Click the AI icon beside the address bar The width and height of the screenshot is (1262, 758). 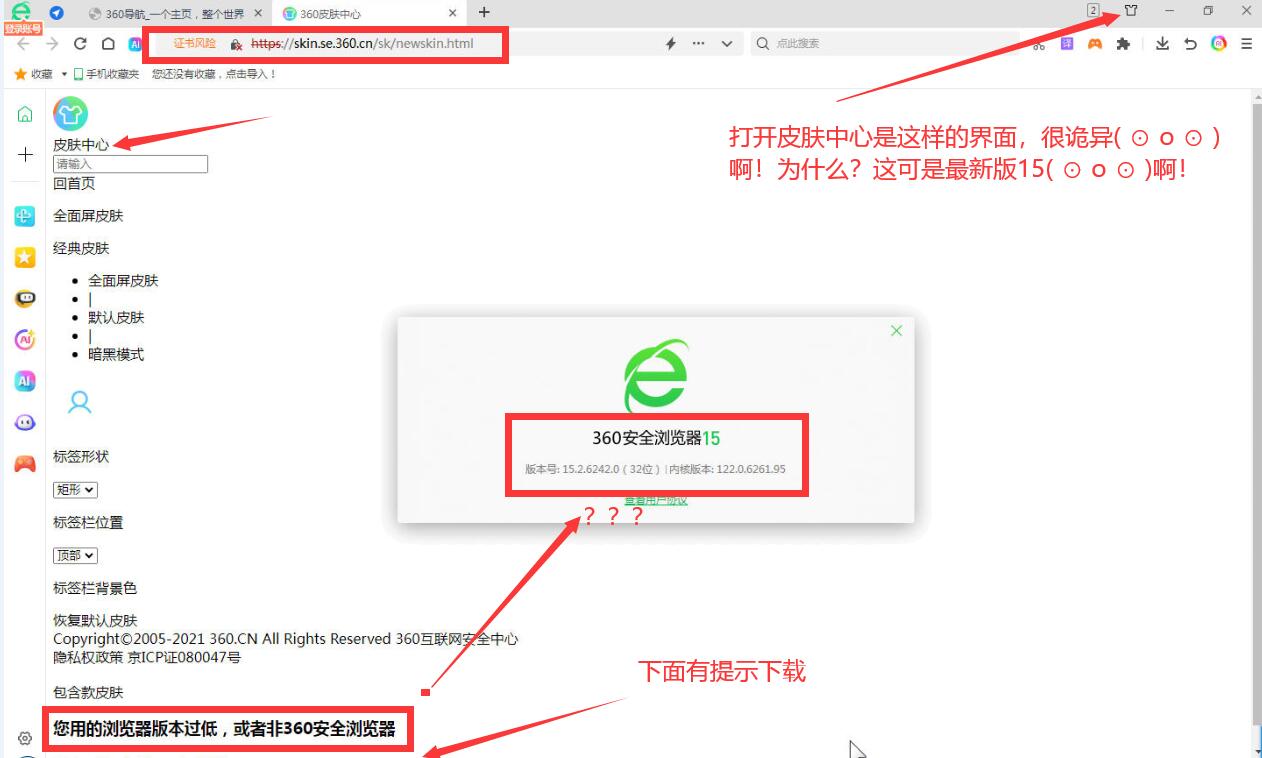tap(135, 44)
